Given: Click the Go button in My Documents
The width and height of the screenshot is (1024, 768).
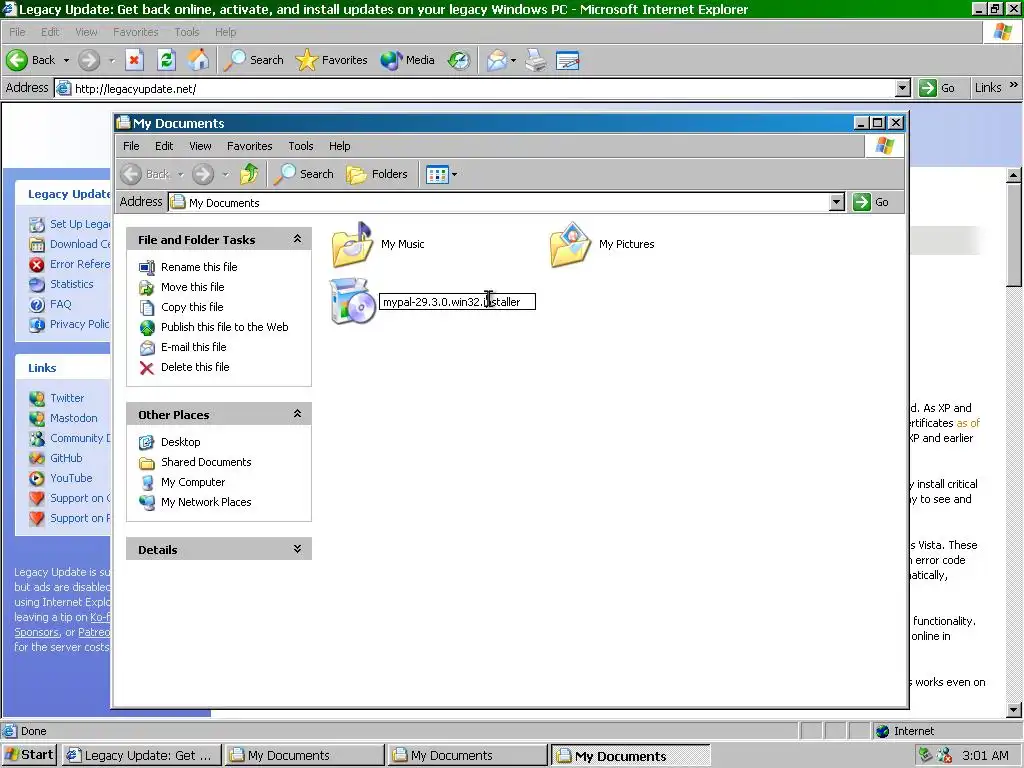Looking at the screenshot, I should (x=871, y=202).
